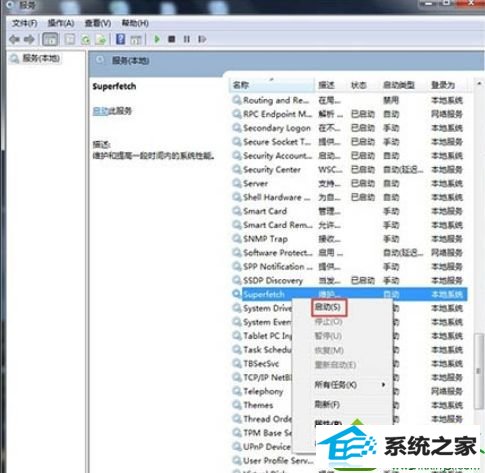Select the Thread Orde... service row
Image resolution: width=485 pixels, height=473 pixels.
[x=262, y=419]
